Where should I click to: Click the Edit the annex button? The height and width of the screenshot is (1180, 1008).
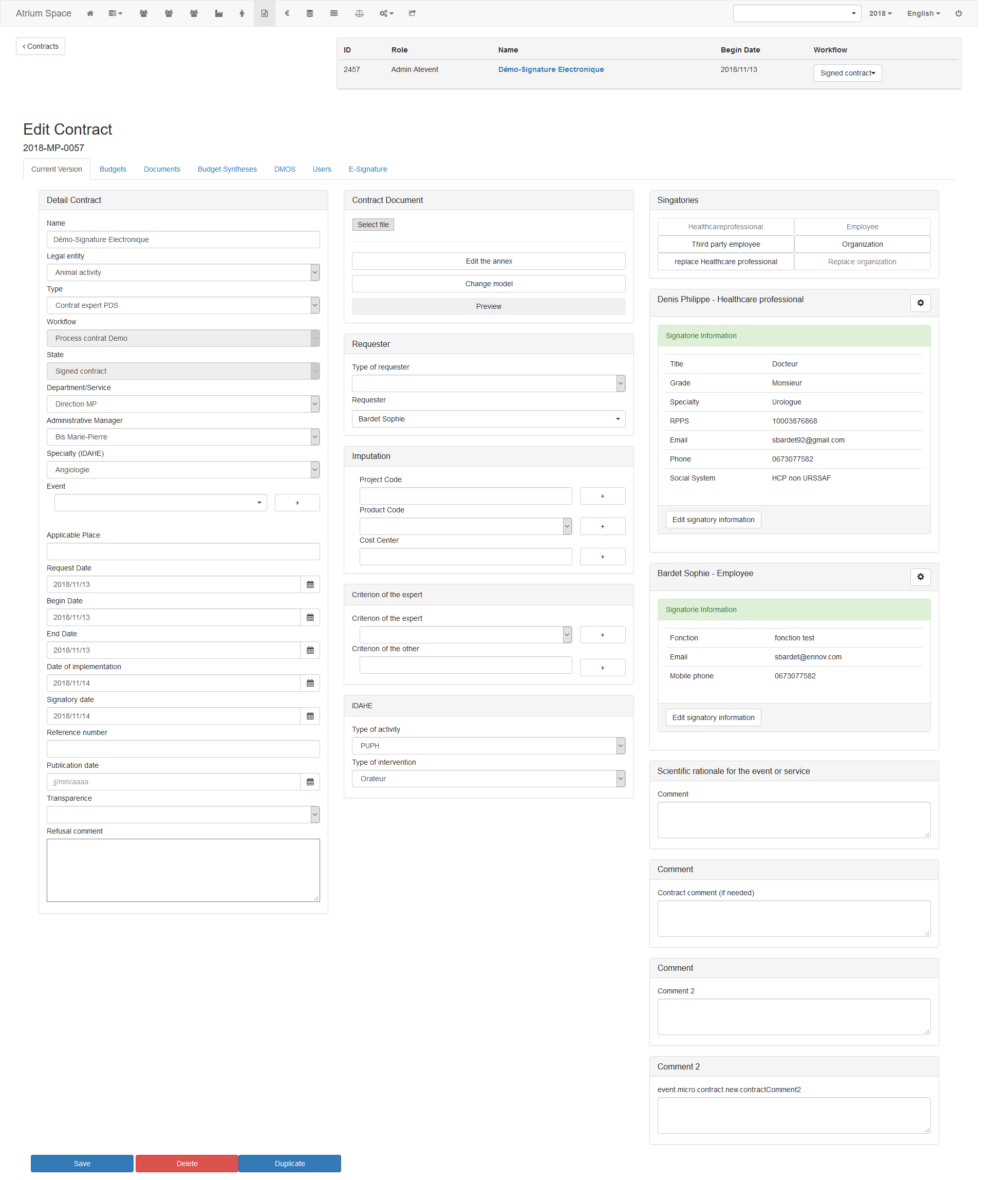pos(489,262)
